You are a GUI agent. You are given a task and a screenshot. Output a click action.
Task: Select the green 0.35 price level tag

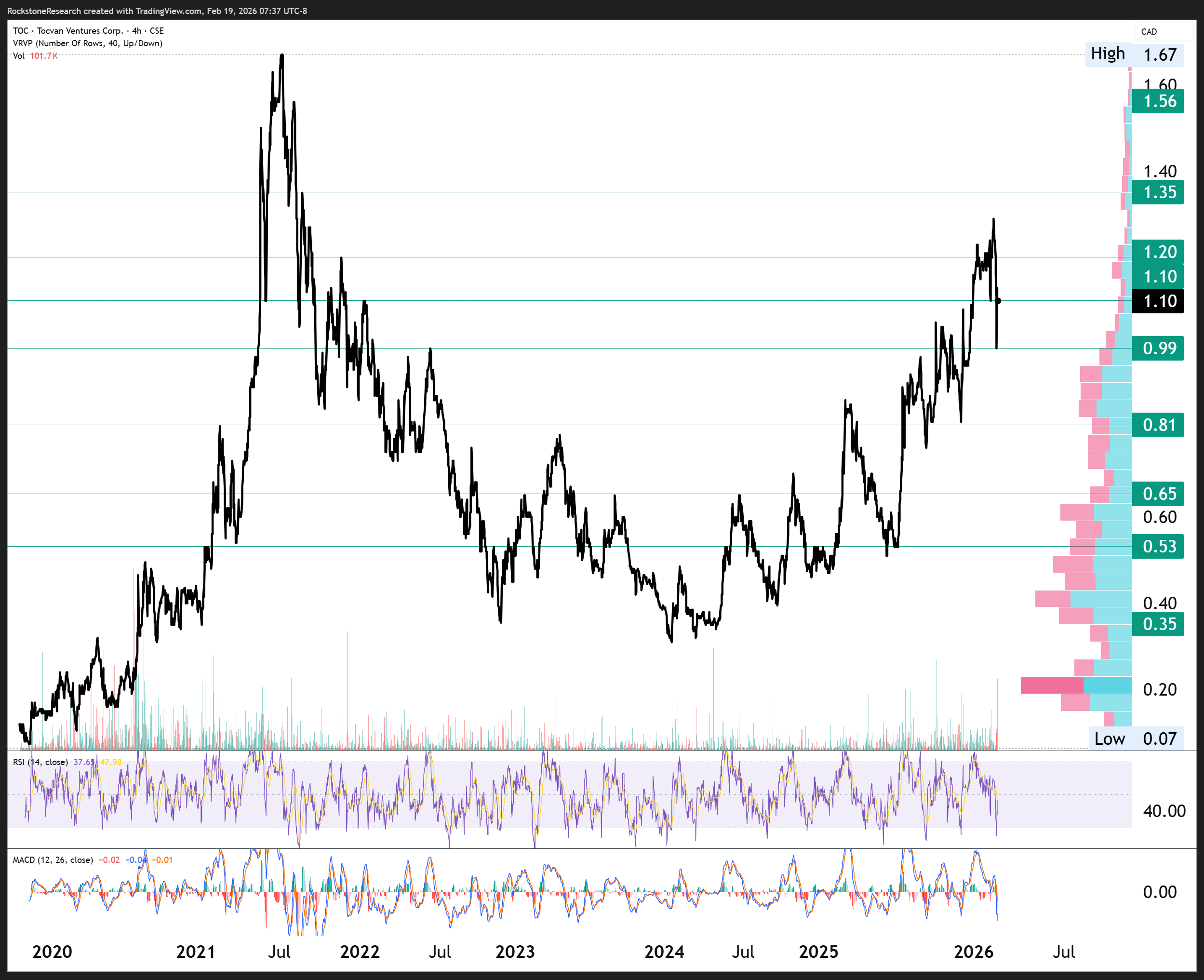(1157, 624)
